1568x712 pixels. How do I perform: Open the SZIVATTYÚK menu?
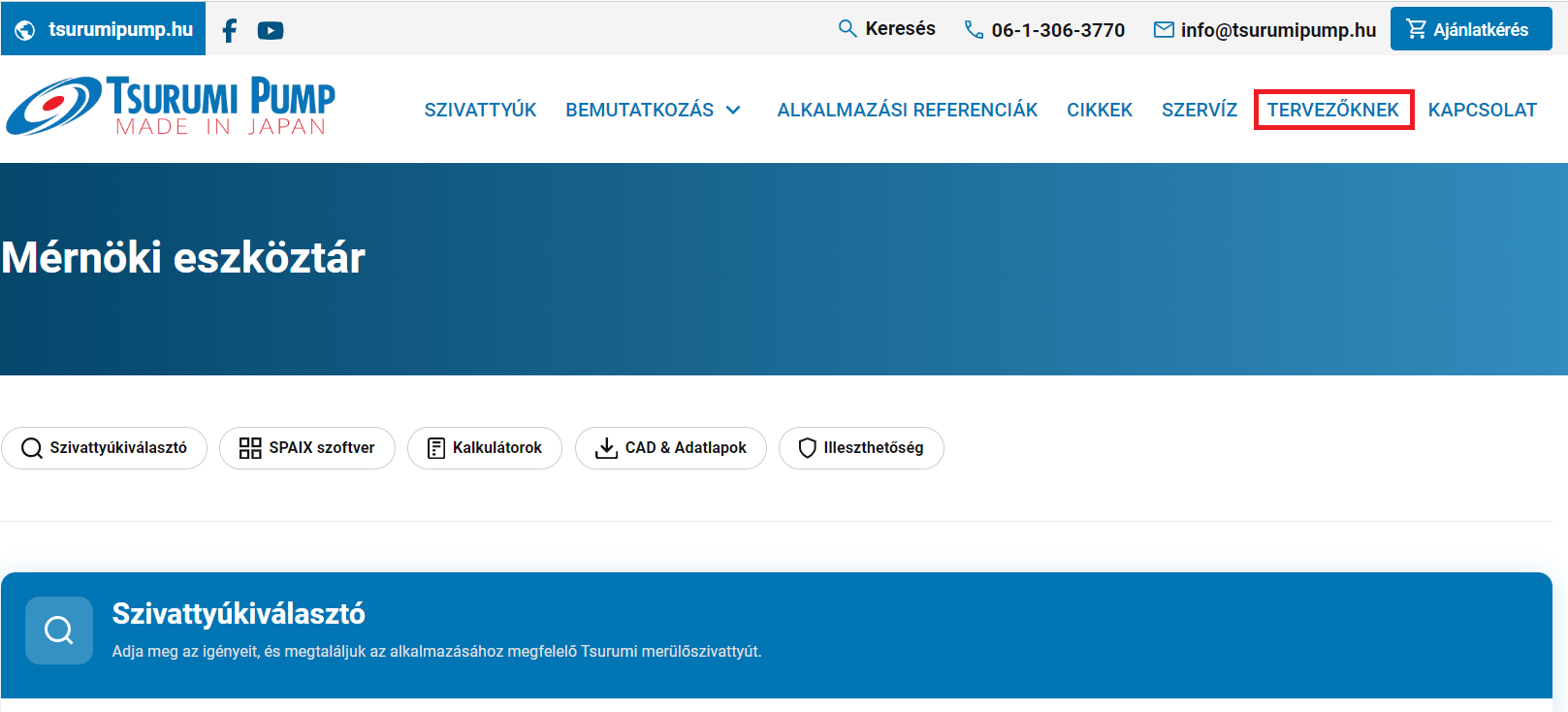point(480,110)
